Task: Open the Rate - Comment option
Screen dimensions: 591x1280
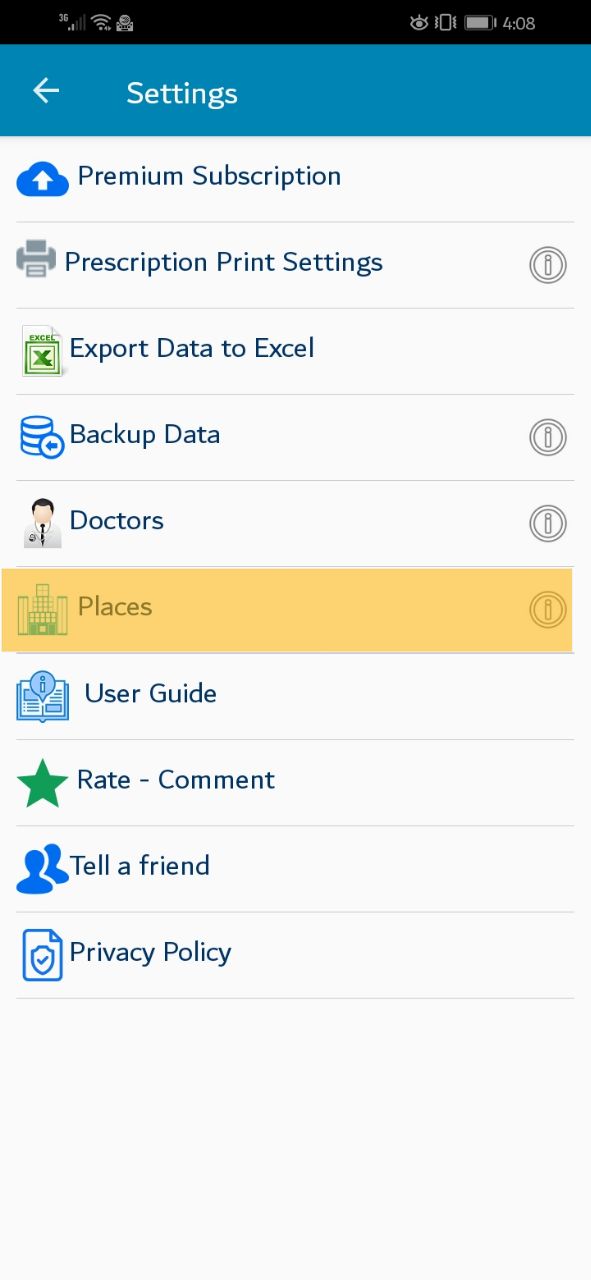Action: point(295,782)
